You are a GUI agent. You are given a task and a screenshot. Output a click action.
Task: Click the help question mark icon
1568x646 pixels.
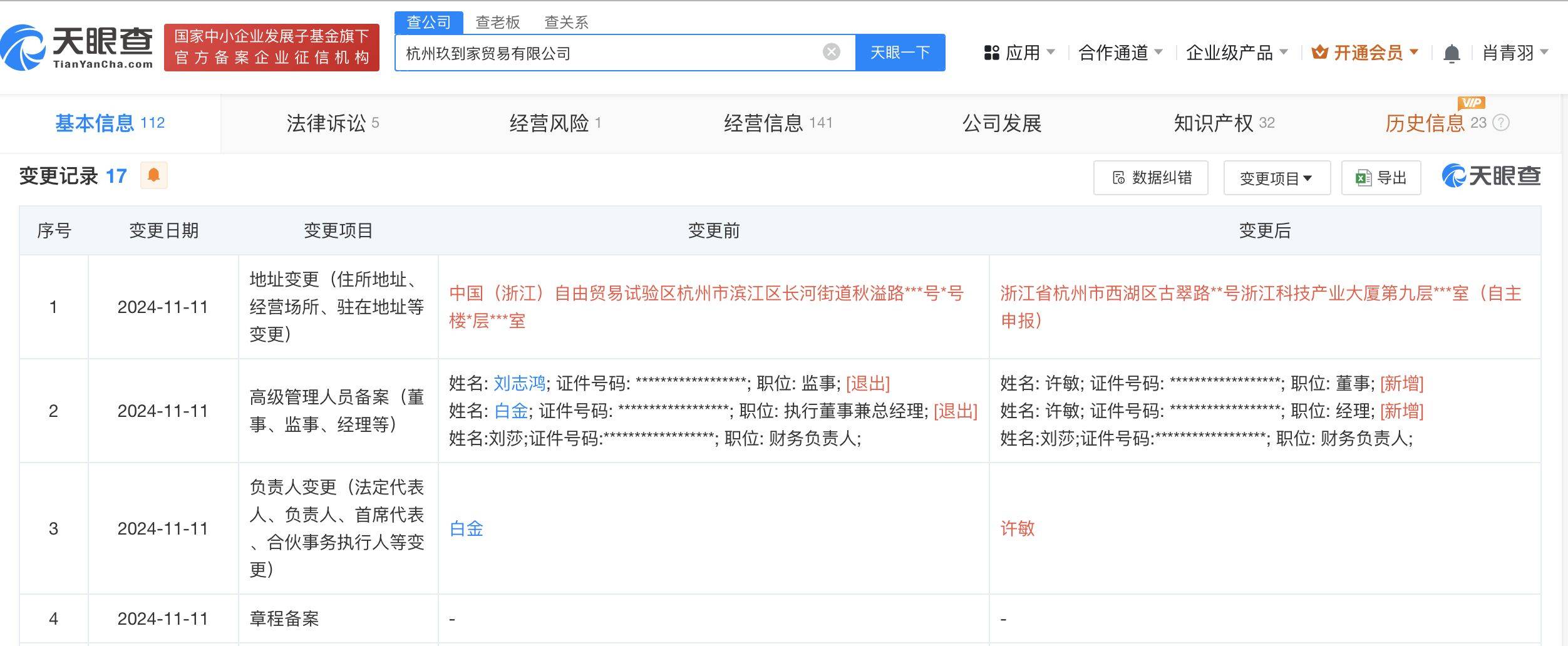click(x=1501, y=123)
